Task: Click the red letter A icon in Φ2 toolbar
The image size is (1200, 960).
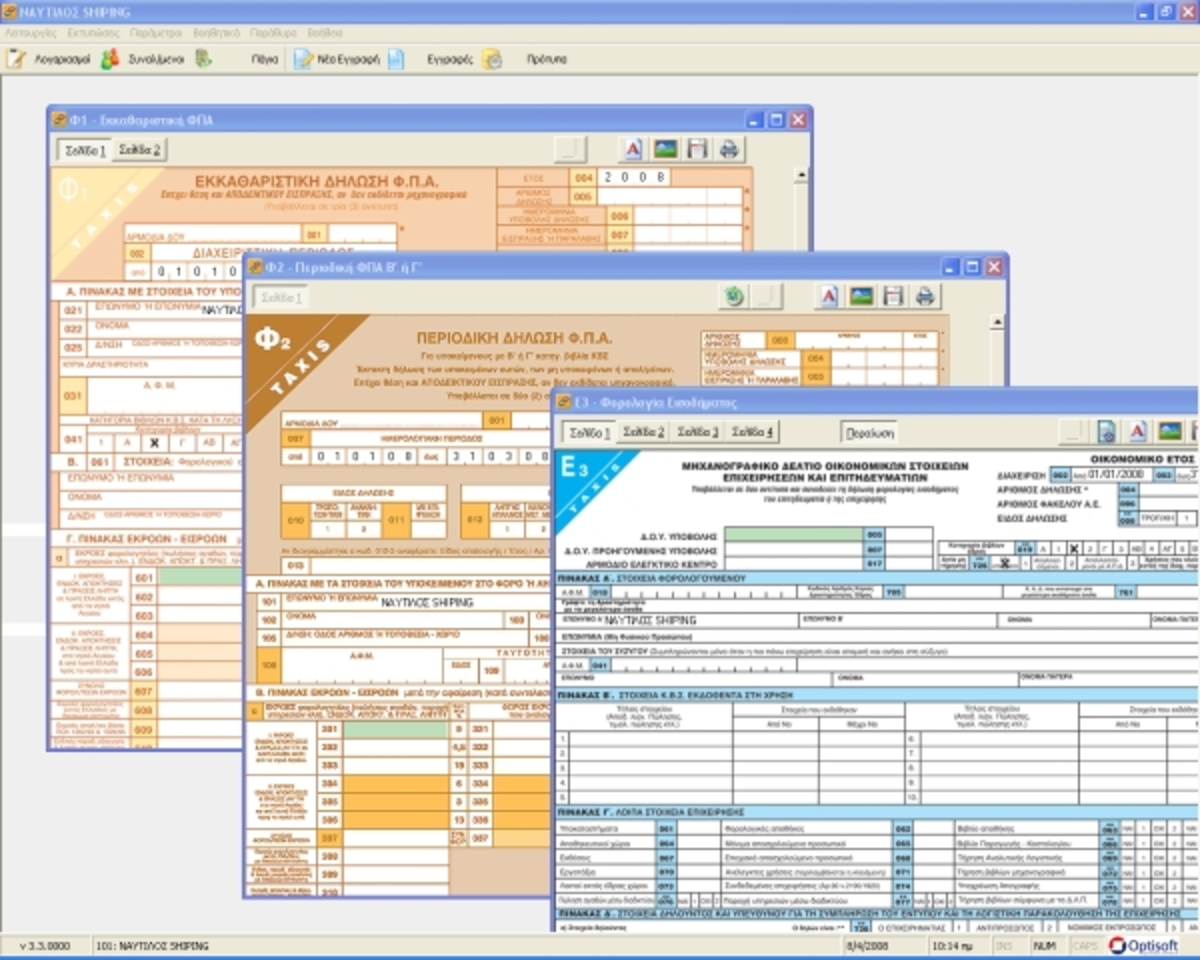Action: pyautogui.click(x=829, y=296)
